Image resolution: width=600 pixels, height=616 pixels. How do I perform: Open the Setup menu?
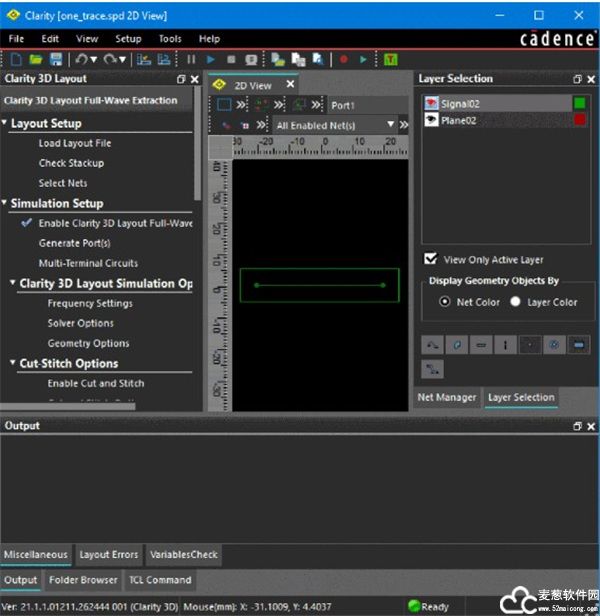(128, 39)
